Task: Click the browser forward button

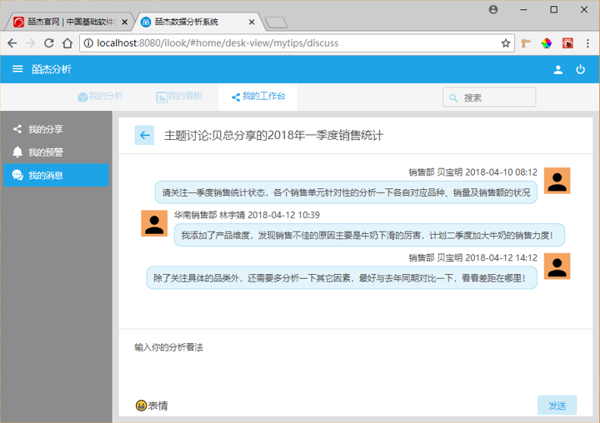Action: [x=31, y=43]
